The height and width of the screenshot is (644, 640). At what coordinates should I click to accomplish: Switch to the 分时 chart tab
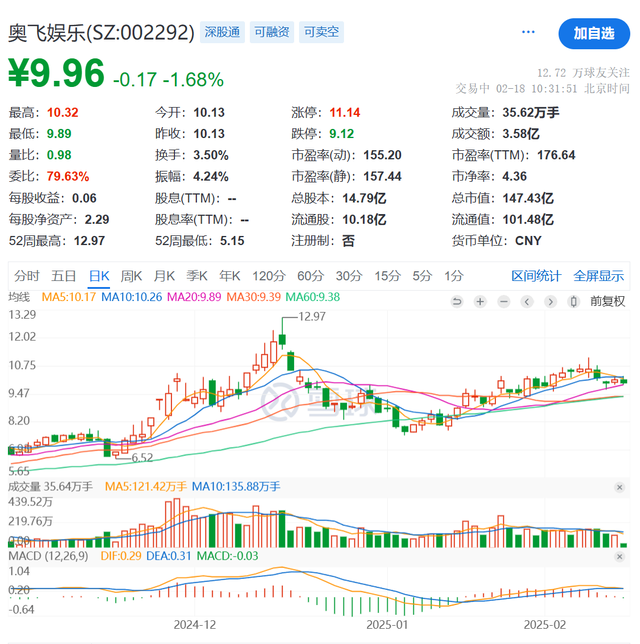(27, 276)
